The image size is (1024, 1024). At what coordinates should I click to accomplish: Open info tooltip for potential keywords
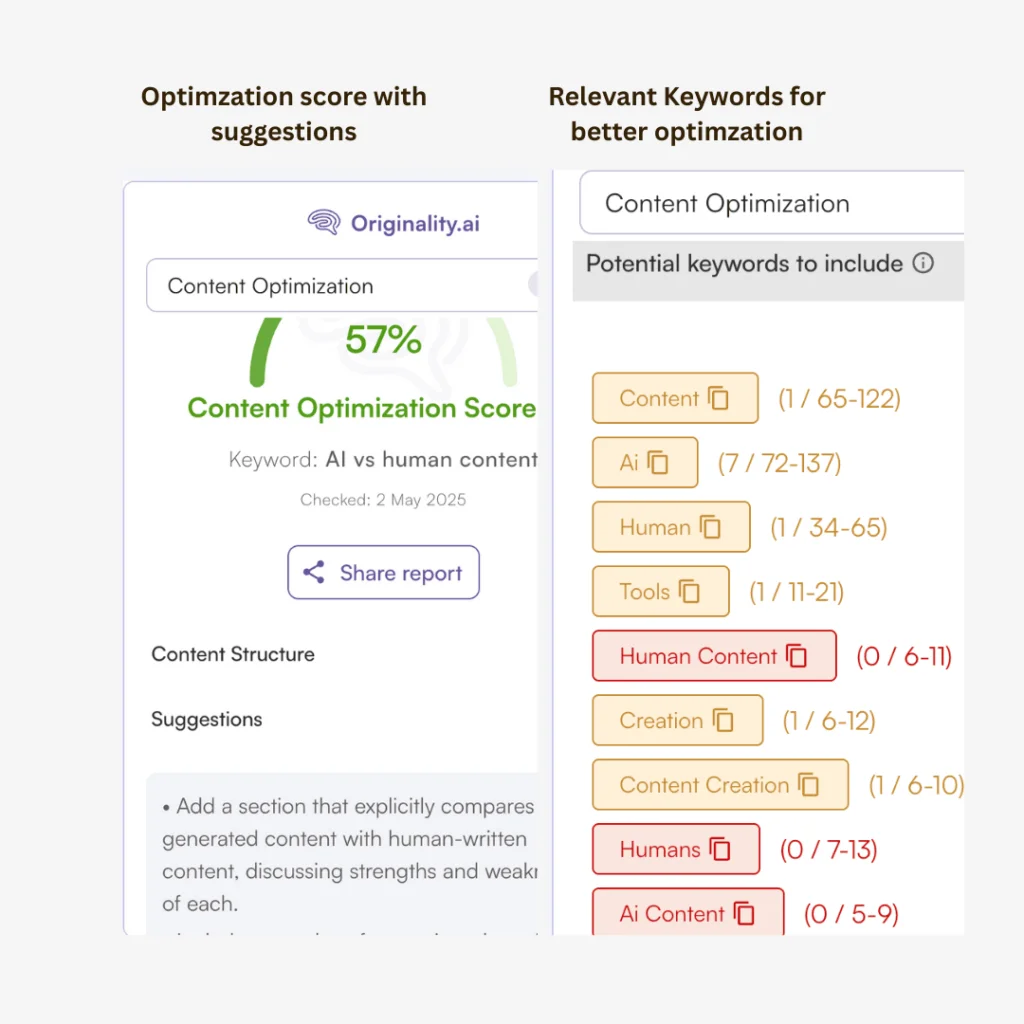(925, 264)
